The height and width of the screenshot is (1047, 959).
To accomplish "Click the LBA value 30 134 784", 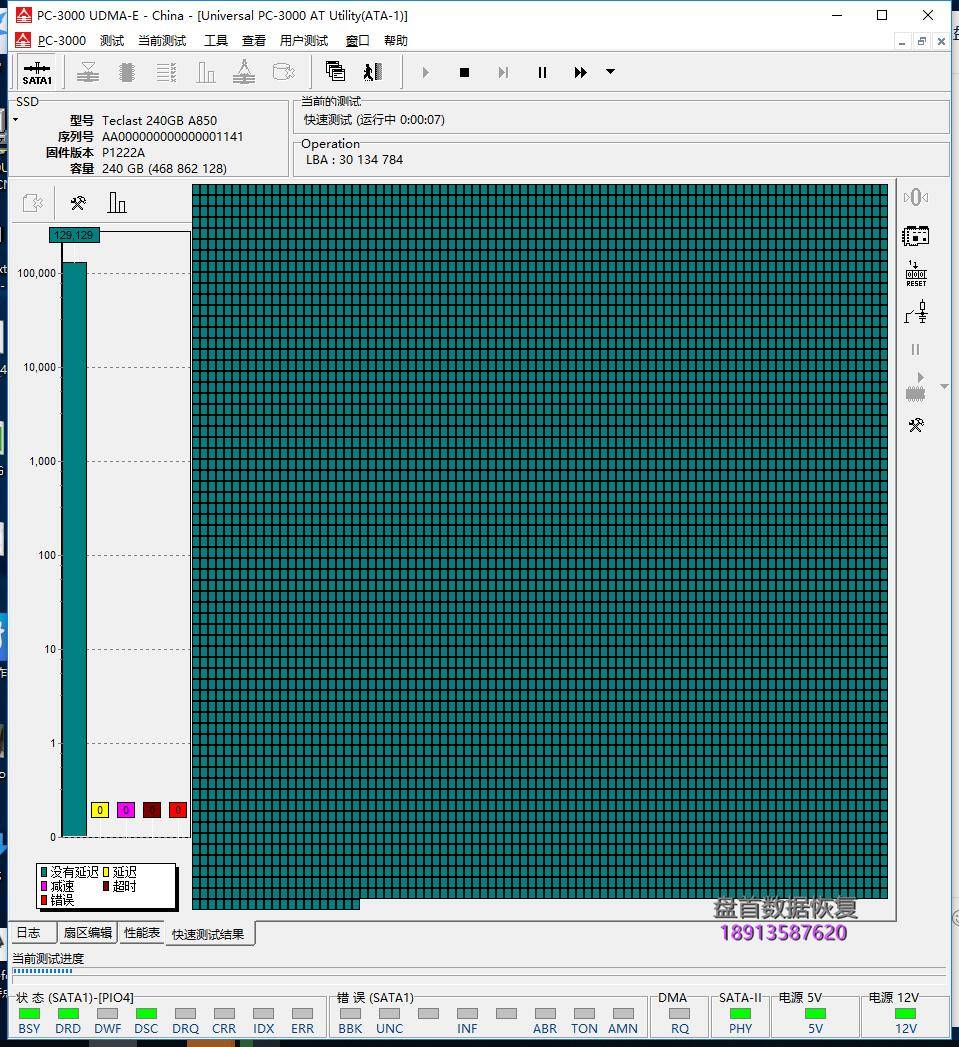I will point(371,160).
